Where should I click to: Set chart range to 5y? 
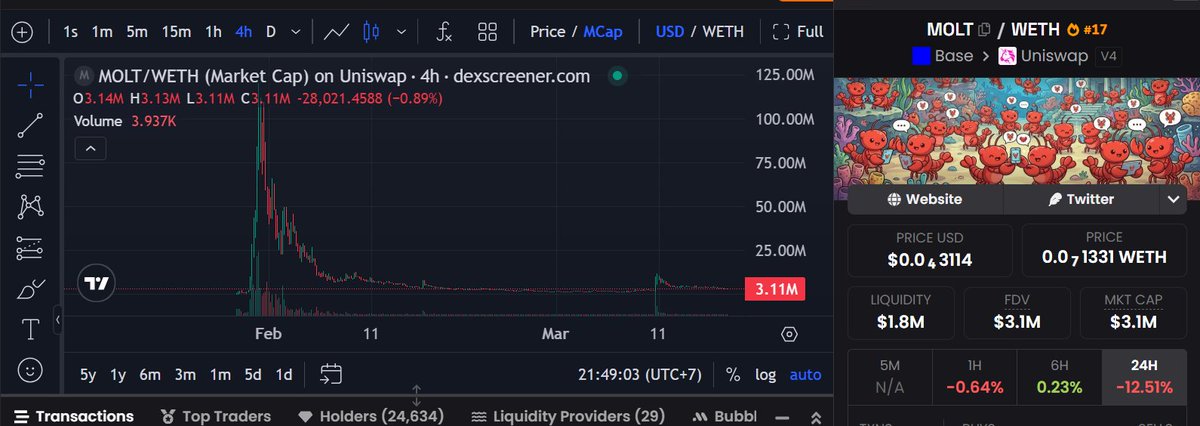tap(89, 375)
